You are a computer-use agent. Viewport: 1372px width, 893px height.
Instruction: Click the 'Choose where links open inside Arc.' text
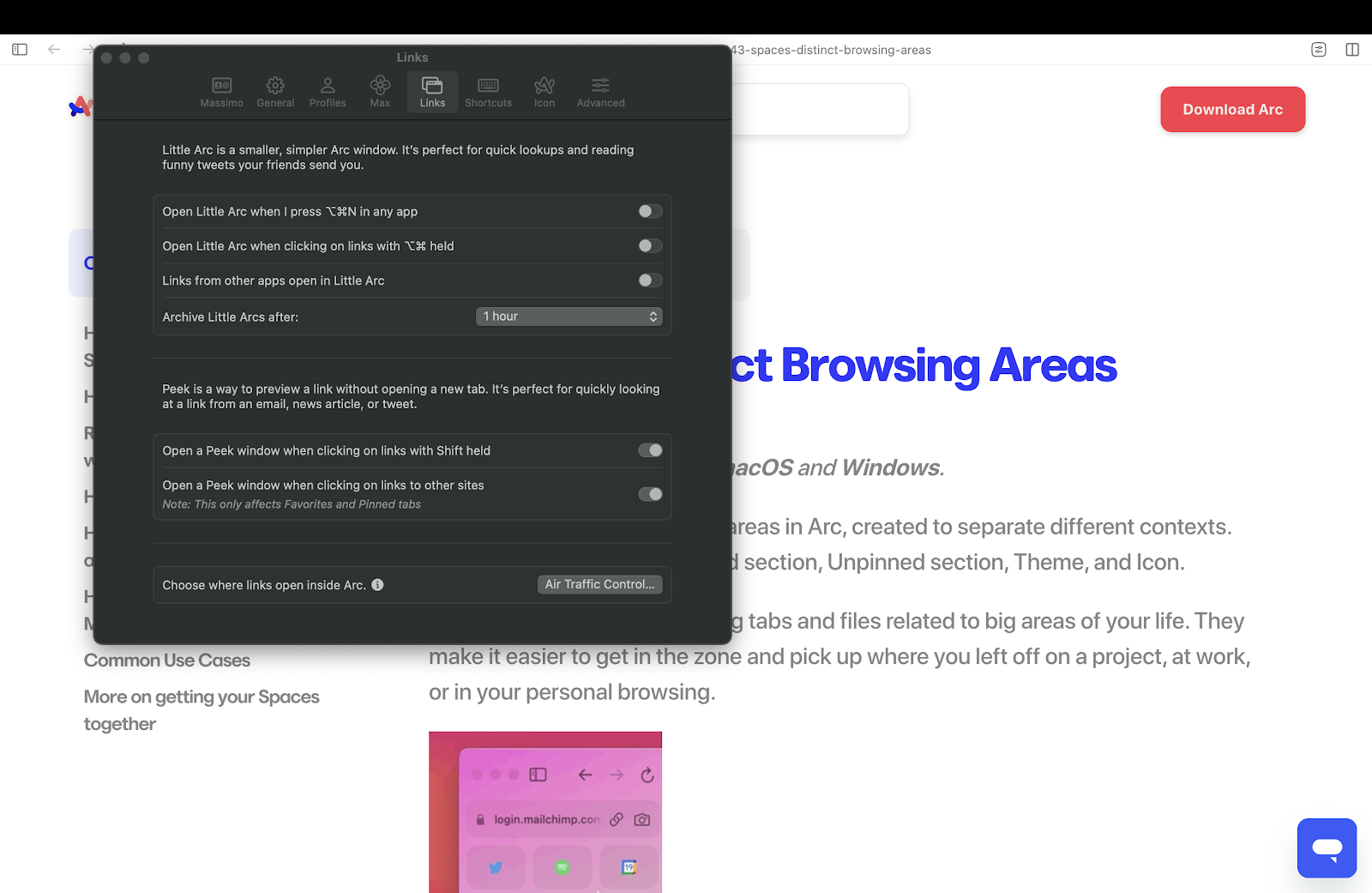click(264, 585)
